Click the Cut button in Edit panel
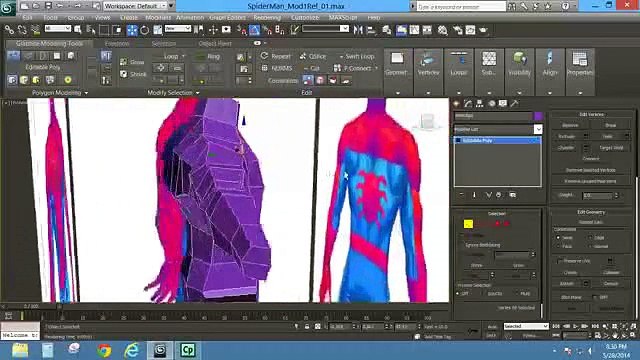 311,68
